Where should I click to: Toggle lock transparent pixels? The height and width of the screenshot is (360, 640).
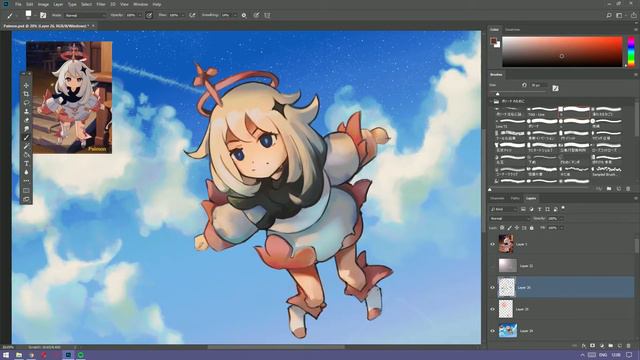(x=502, y=228)
